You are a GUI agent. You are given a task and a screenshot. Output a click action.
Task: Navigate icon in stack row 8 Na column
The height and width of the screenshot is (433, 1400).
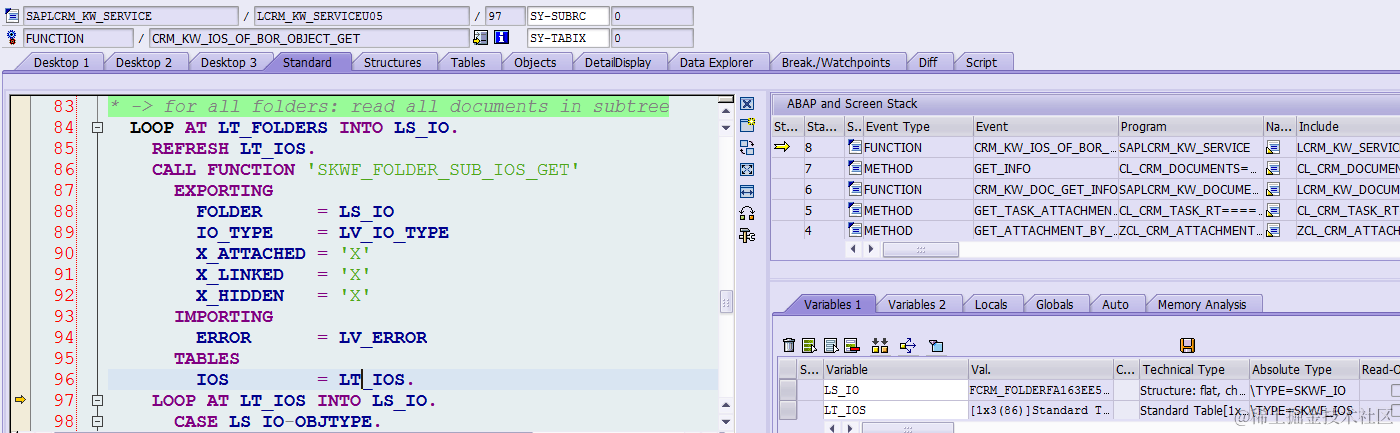click(x=1273, y=147)
